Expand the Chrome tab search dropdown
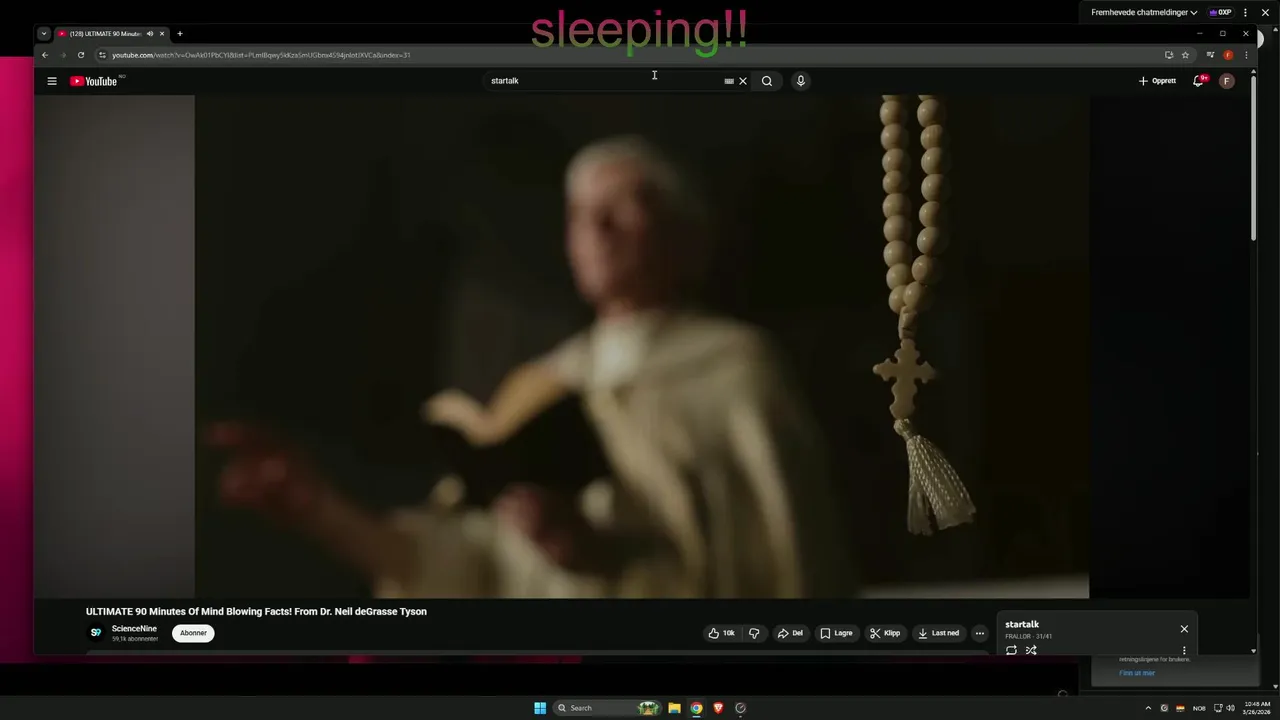This screenshot has width=1280, height=720. [x=44, y=34]
